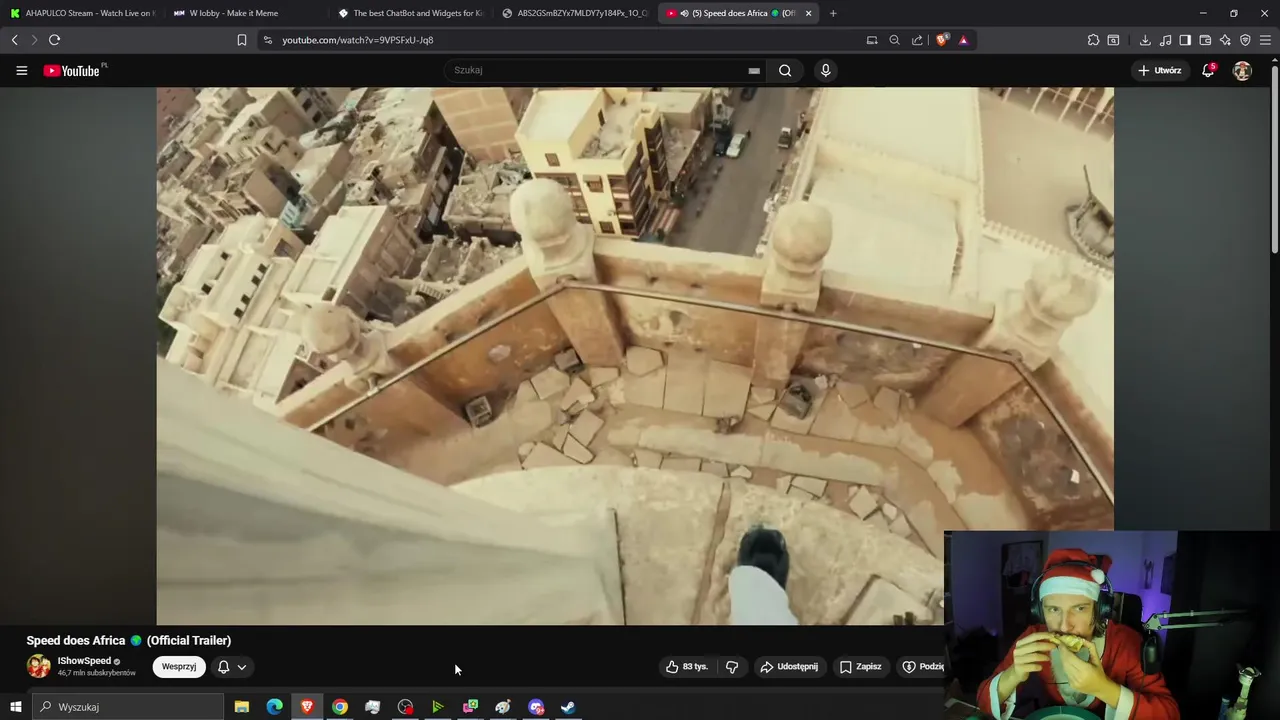Start voice search with the microphone

coord(825,70)
